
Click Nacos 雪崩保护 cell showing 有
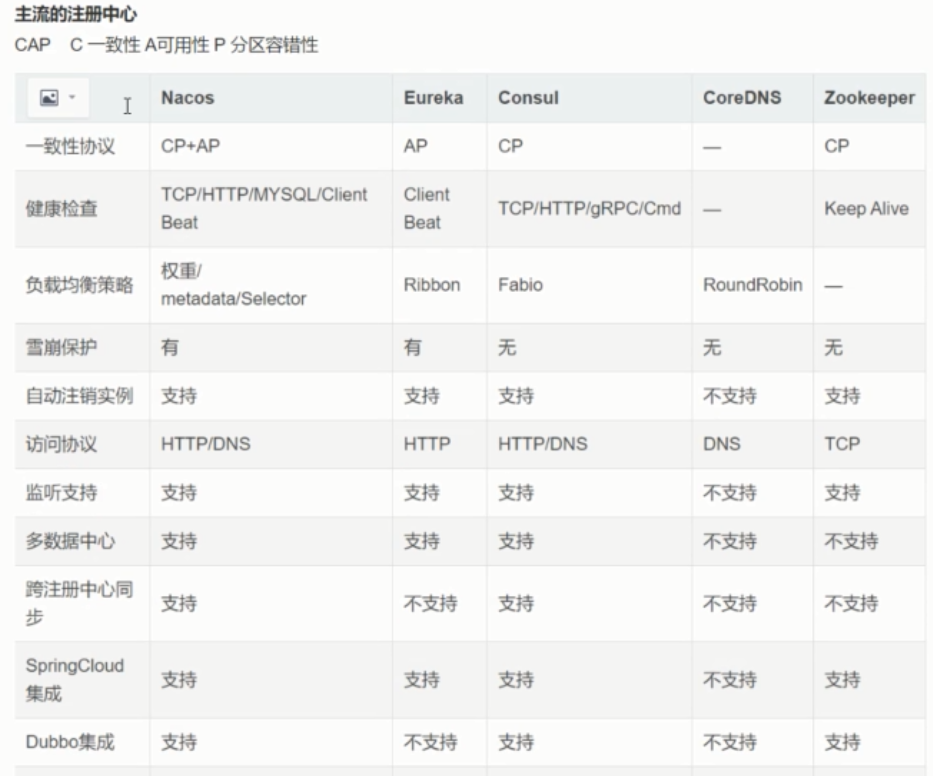coord(170,348)
